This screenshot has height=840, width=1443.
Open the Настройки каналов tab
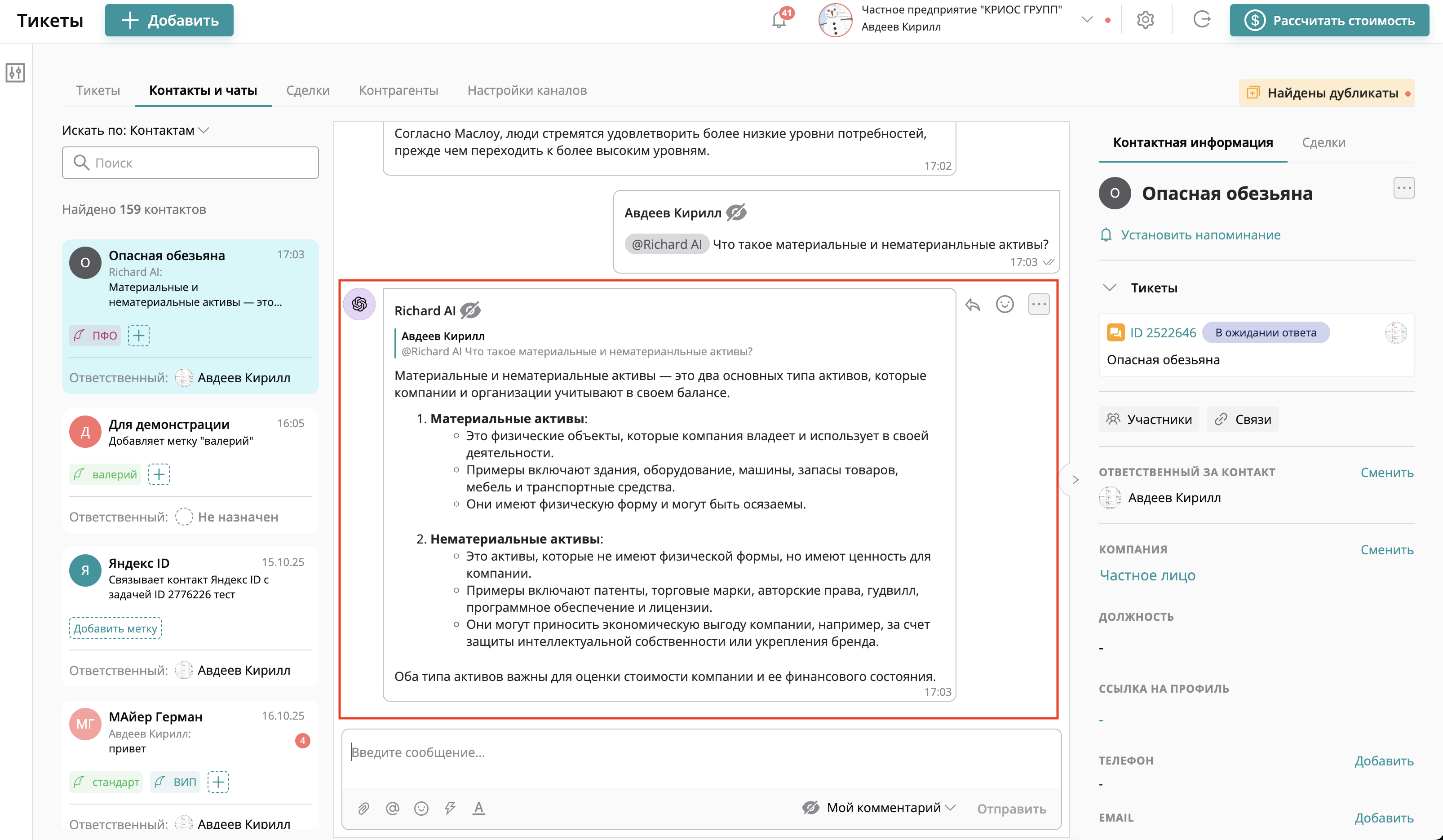pyautogui.click(x=527, y=90)
